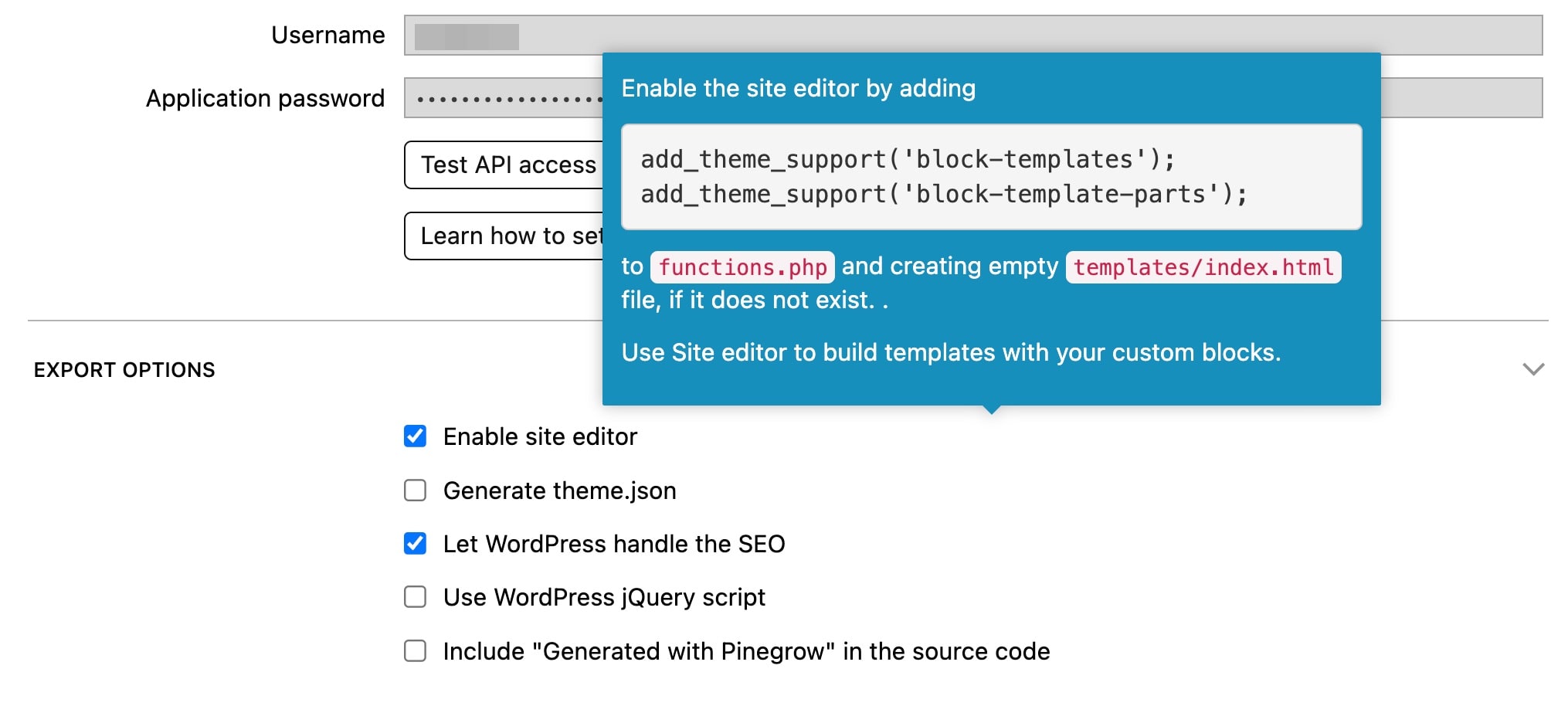Screen dimensions: 1568x723
Task: Click the Include "Generated with Pinegrow" label
Action: (x=746, y=652)
